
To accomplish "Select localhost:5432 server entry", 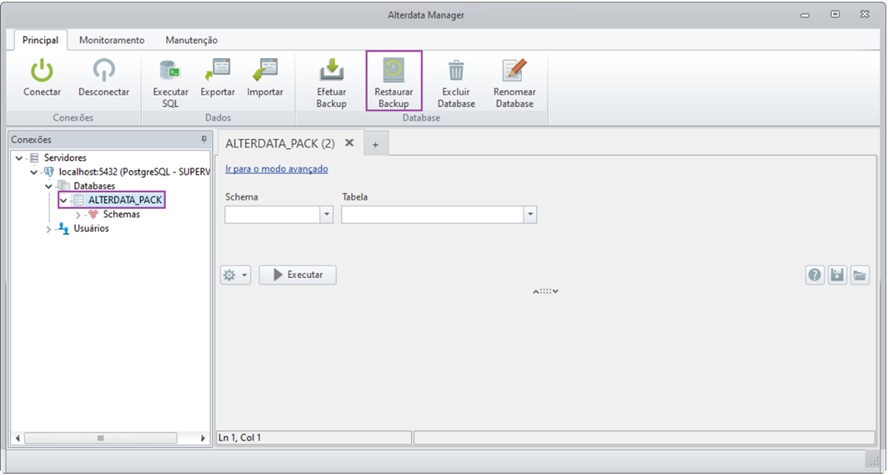I will coord(135,172).
